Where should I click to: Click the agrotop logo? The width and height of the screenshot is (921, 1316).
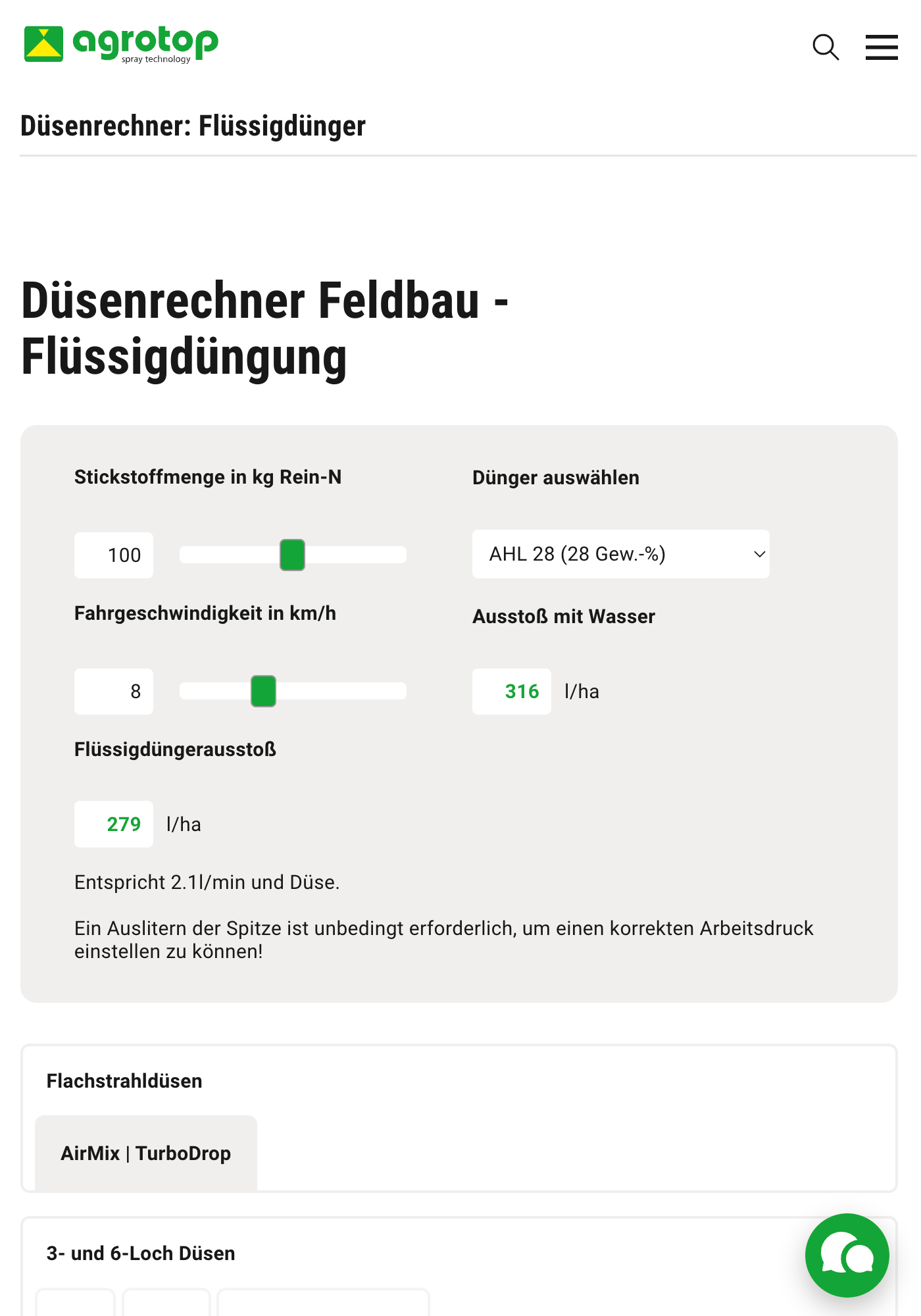coord(121,44)
